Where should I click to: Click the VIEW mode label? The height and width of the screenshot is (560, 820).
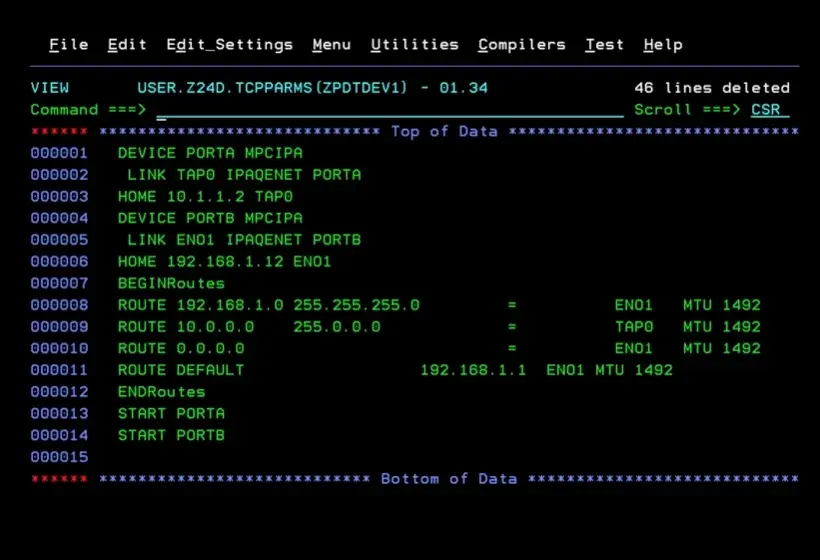point(50,88)
